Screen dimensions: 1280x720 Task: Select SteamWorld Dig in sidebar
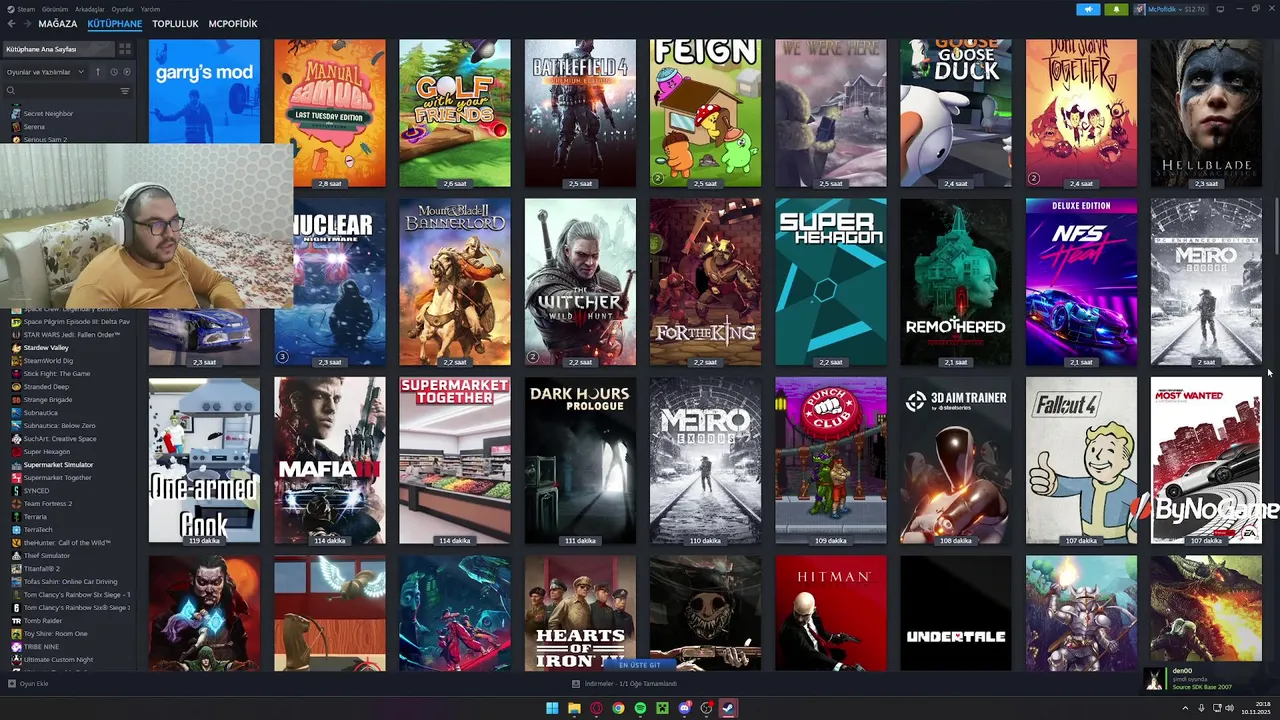(x=46, y=360)
